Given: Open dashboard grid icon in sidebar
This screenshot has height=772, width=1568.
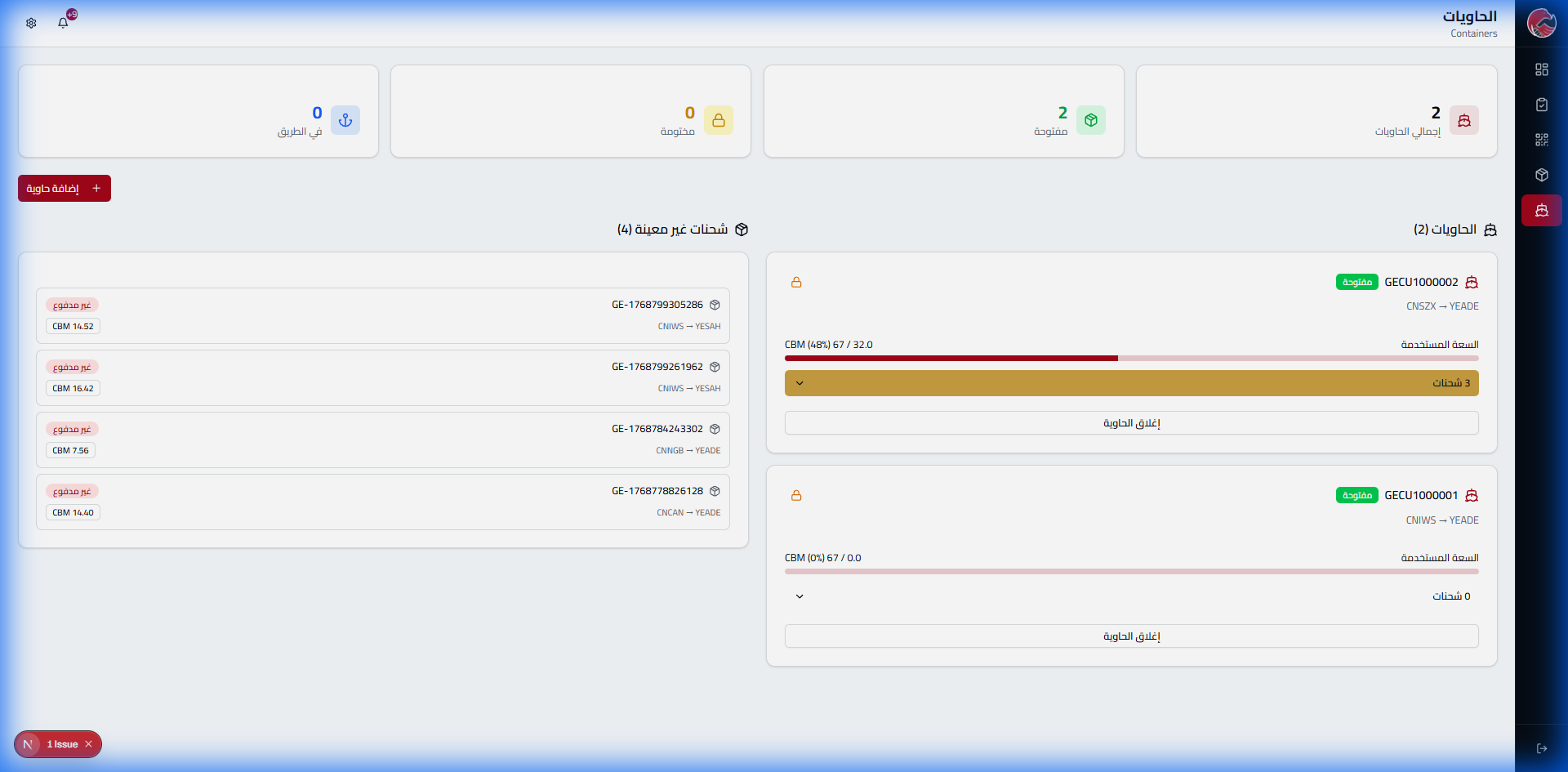Looking at the screenshot, I should click(x=1541, y=69).
